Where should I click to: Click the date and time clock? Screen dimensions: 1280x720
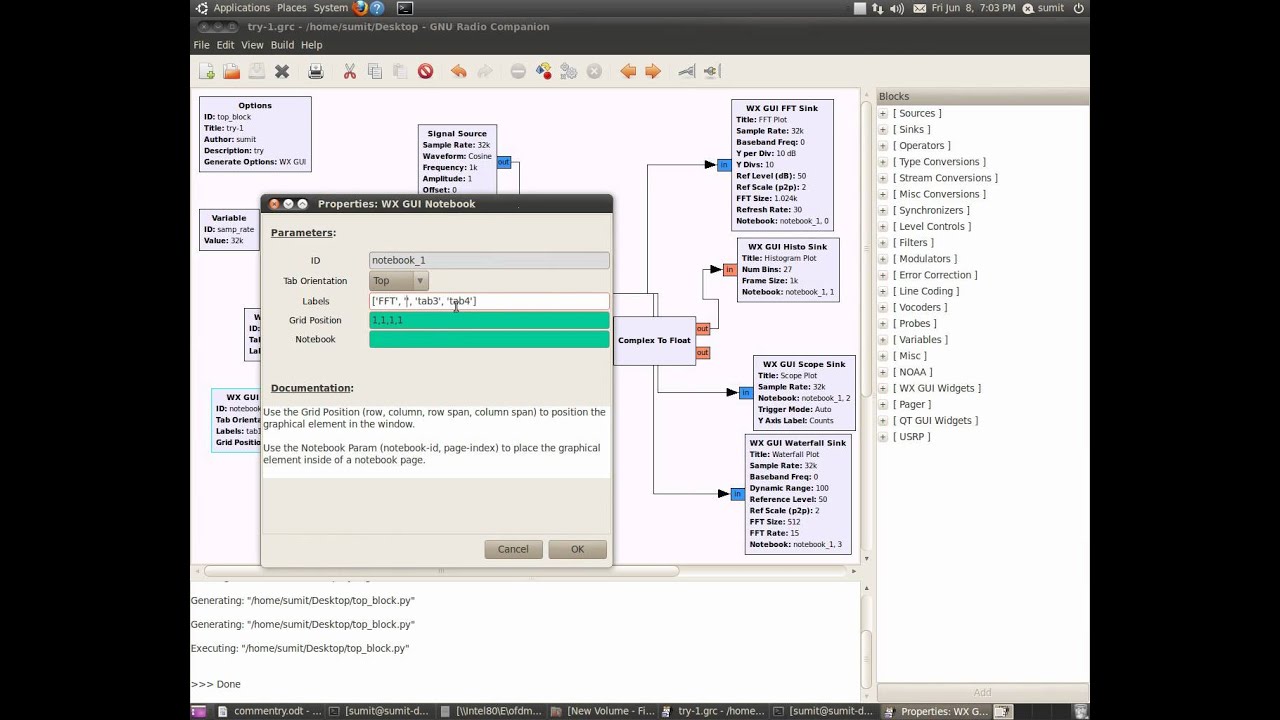(973, 8)
